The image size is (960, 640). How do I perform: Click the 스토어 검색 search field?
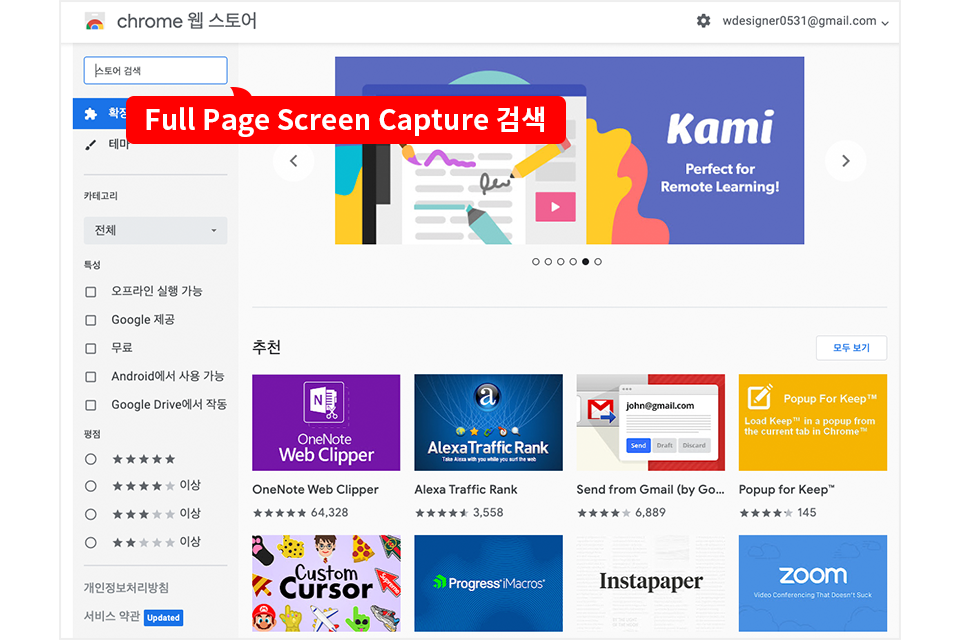155,70
